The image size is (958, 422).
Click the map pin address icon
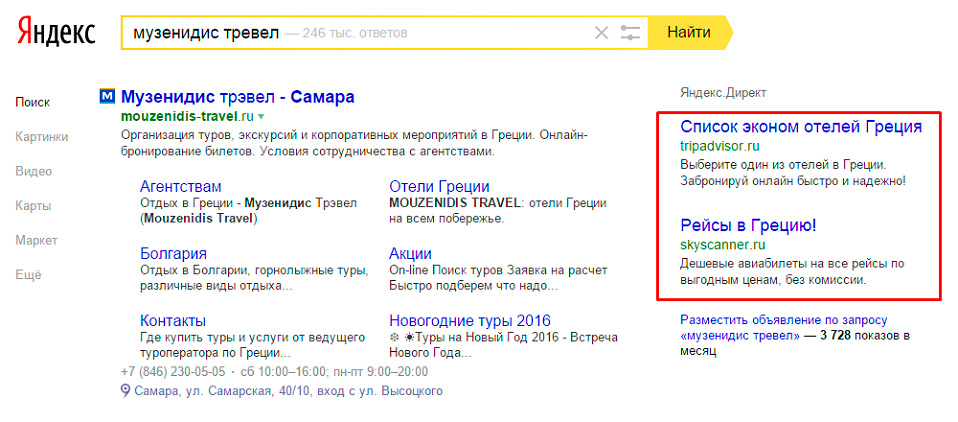125,391
